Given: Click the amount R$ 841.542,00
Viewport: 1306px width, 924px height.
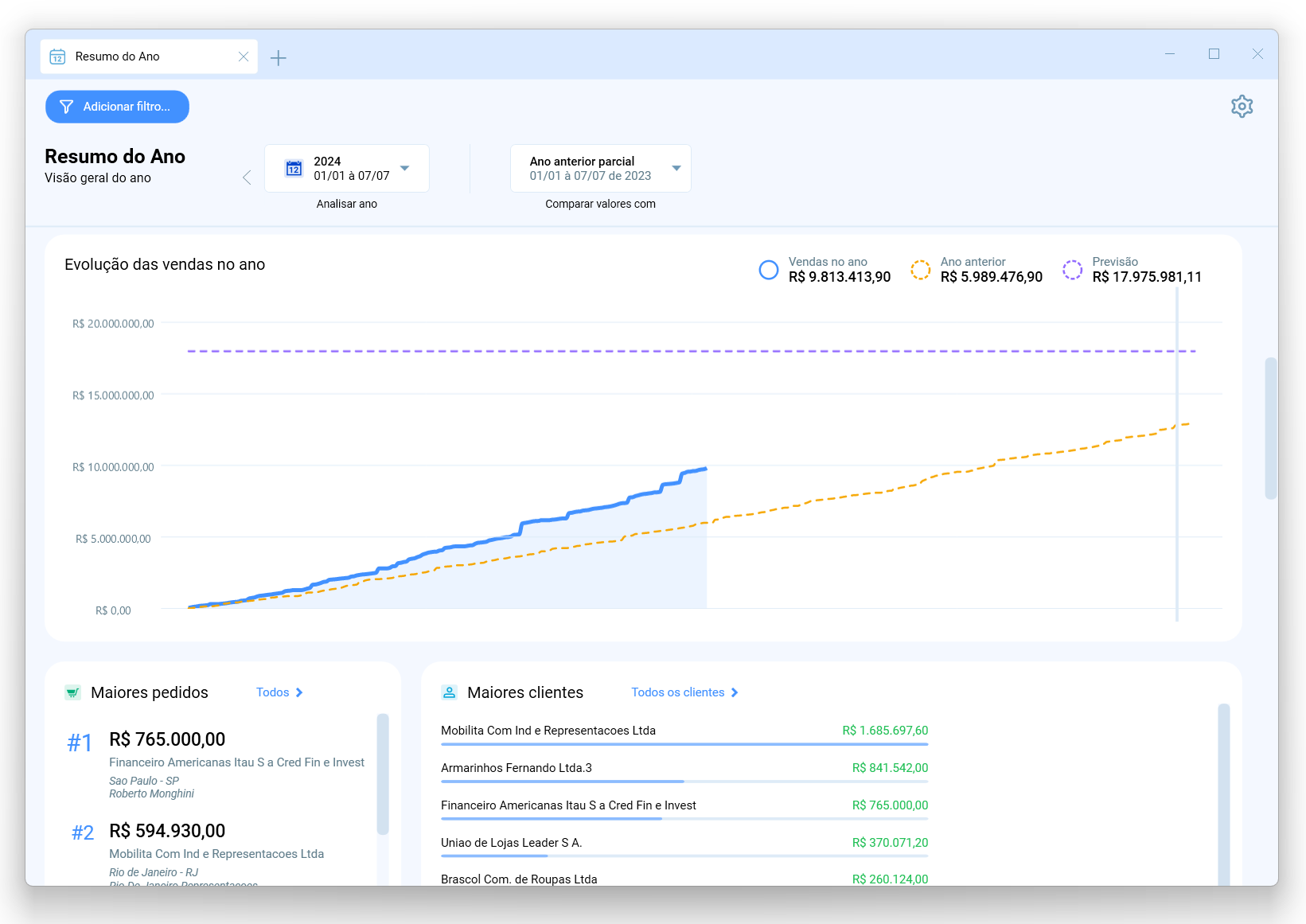Looking at the screenshot, I should 890,768.
